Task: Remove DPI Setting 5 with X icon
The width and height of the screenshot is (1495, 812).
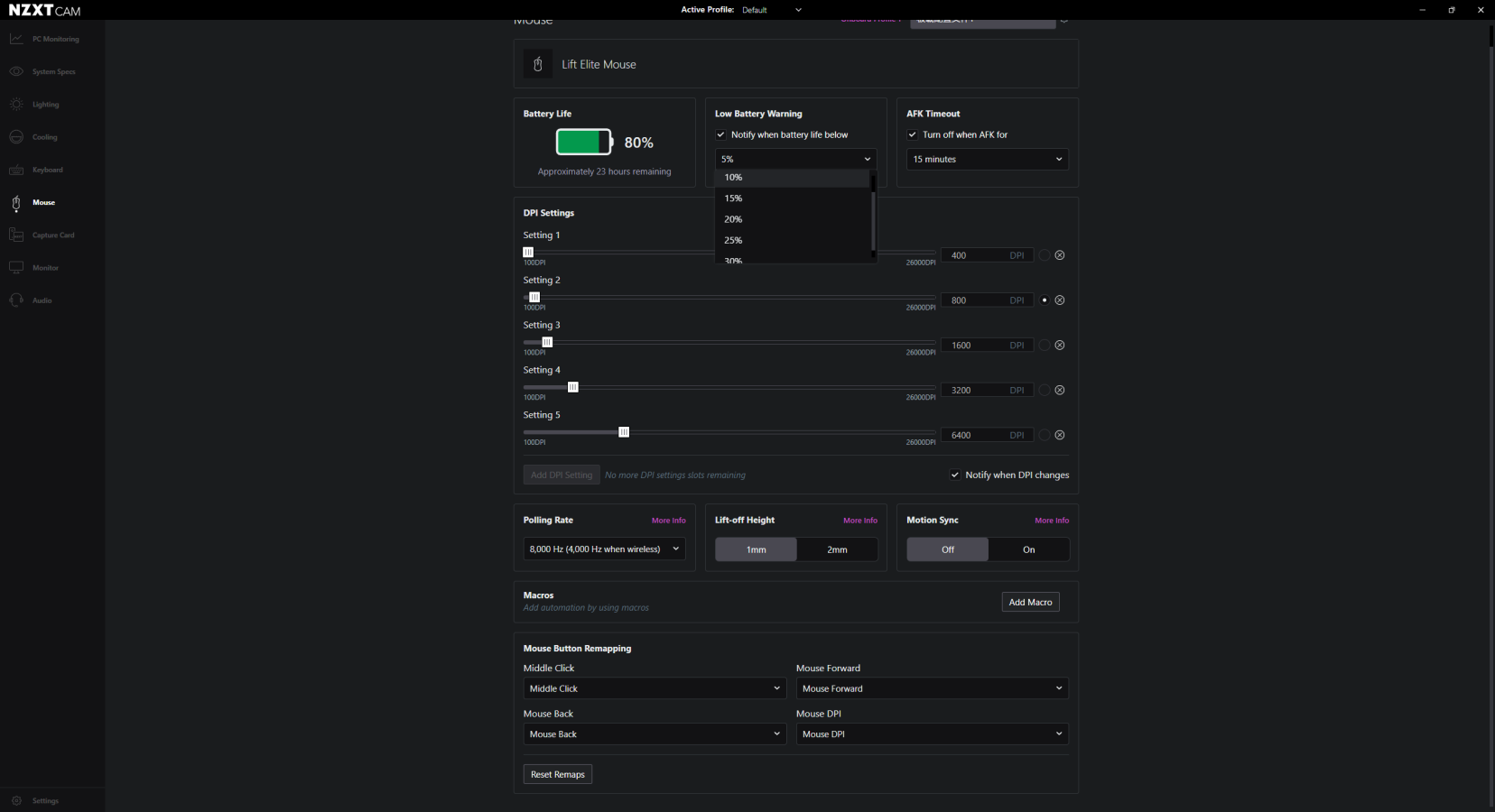Action: click(x=1060, y=435)
